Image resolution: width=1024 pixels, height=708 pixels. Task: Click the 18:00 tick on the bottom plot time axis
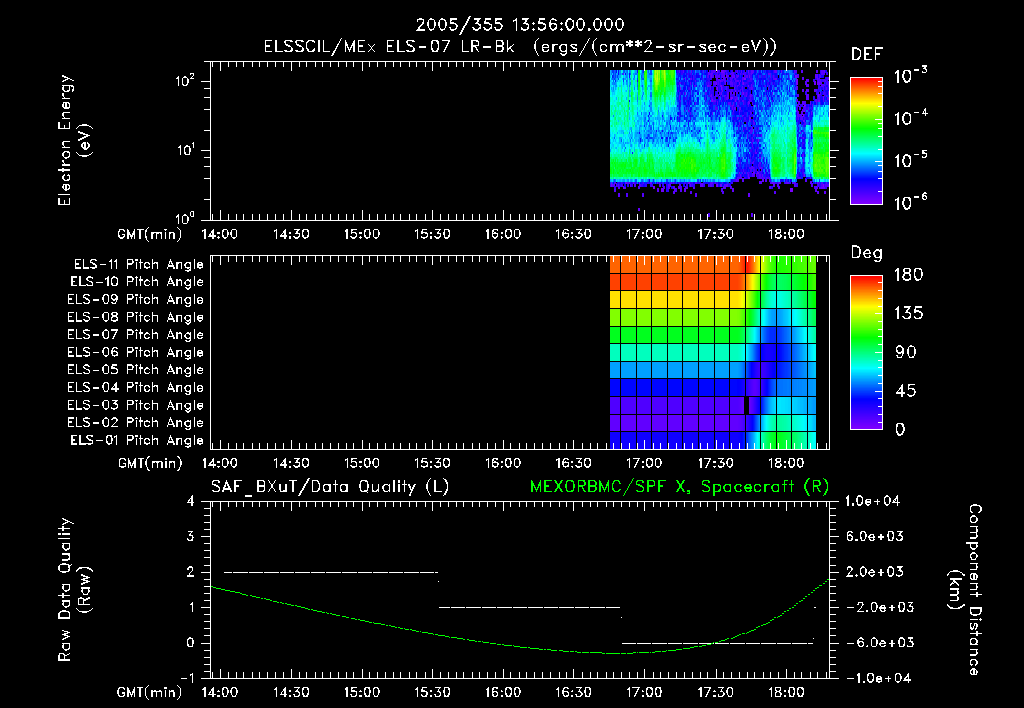tap(786, 692)
